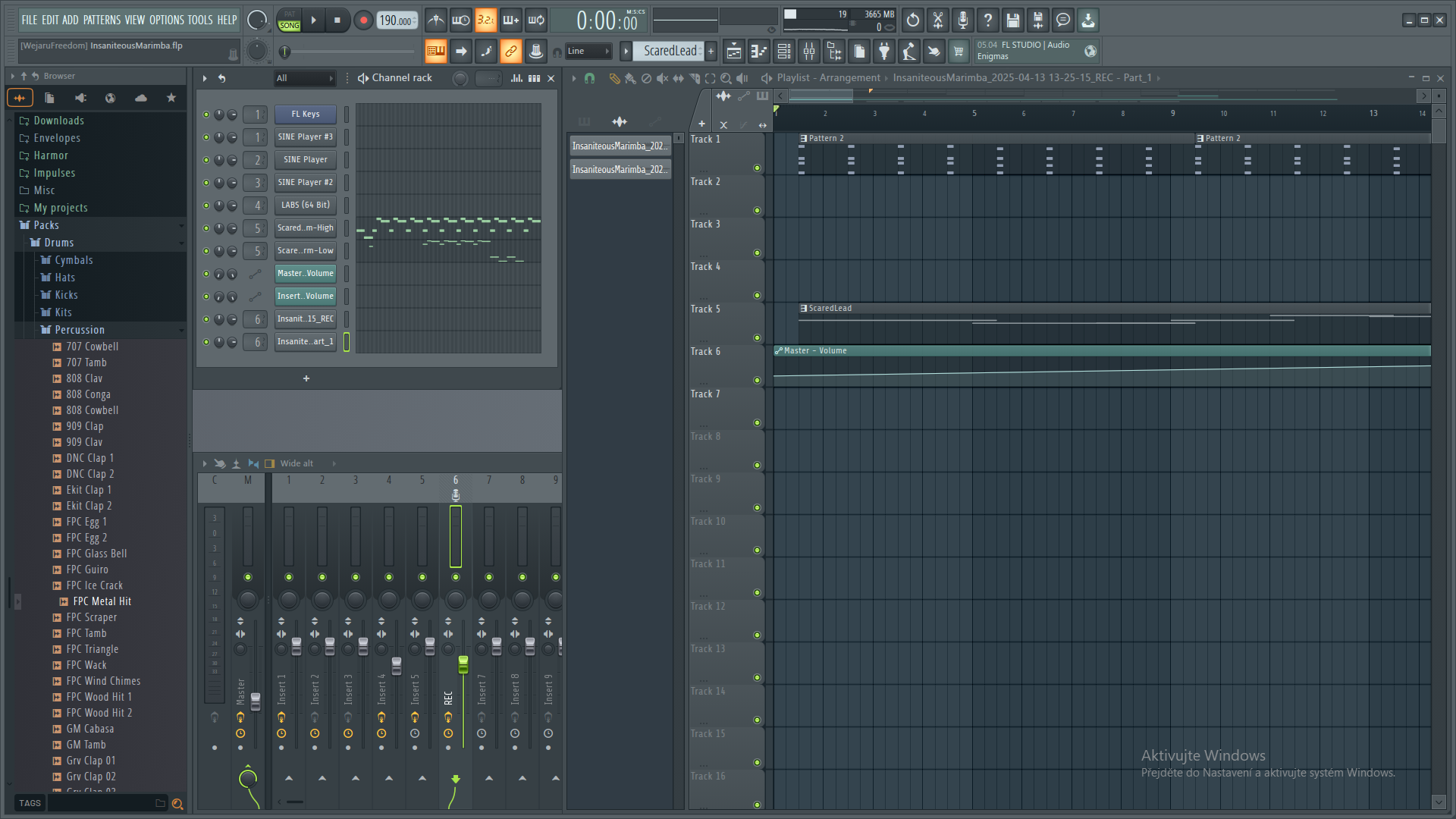Toggle the playlist magnet snap icon
Screen dimensions: 1456x819
pyautogui.click(x=589, y=78)
